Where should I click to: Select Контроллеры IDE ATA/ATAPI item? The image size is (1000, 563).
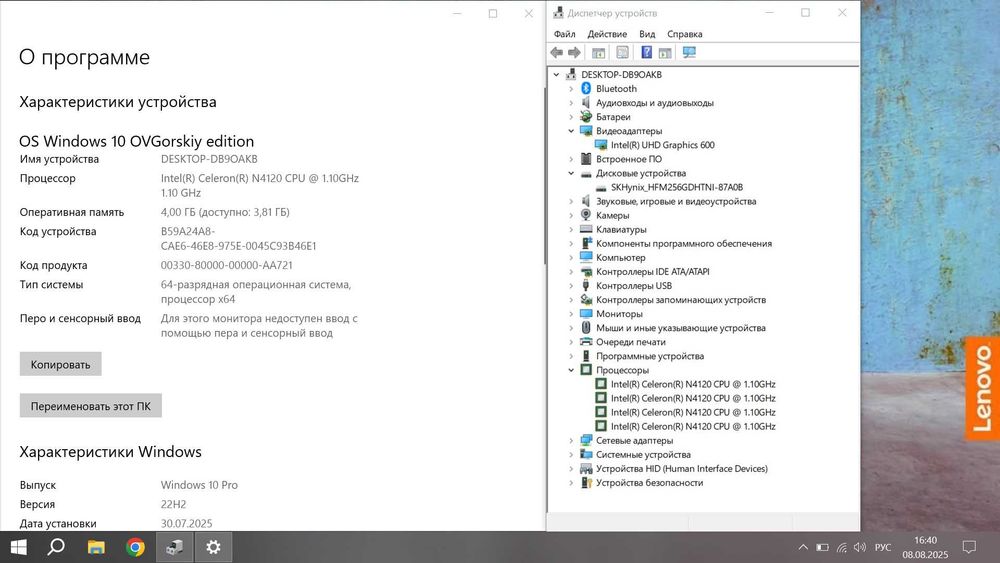pyautogui.click(x=652, y=271)
